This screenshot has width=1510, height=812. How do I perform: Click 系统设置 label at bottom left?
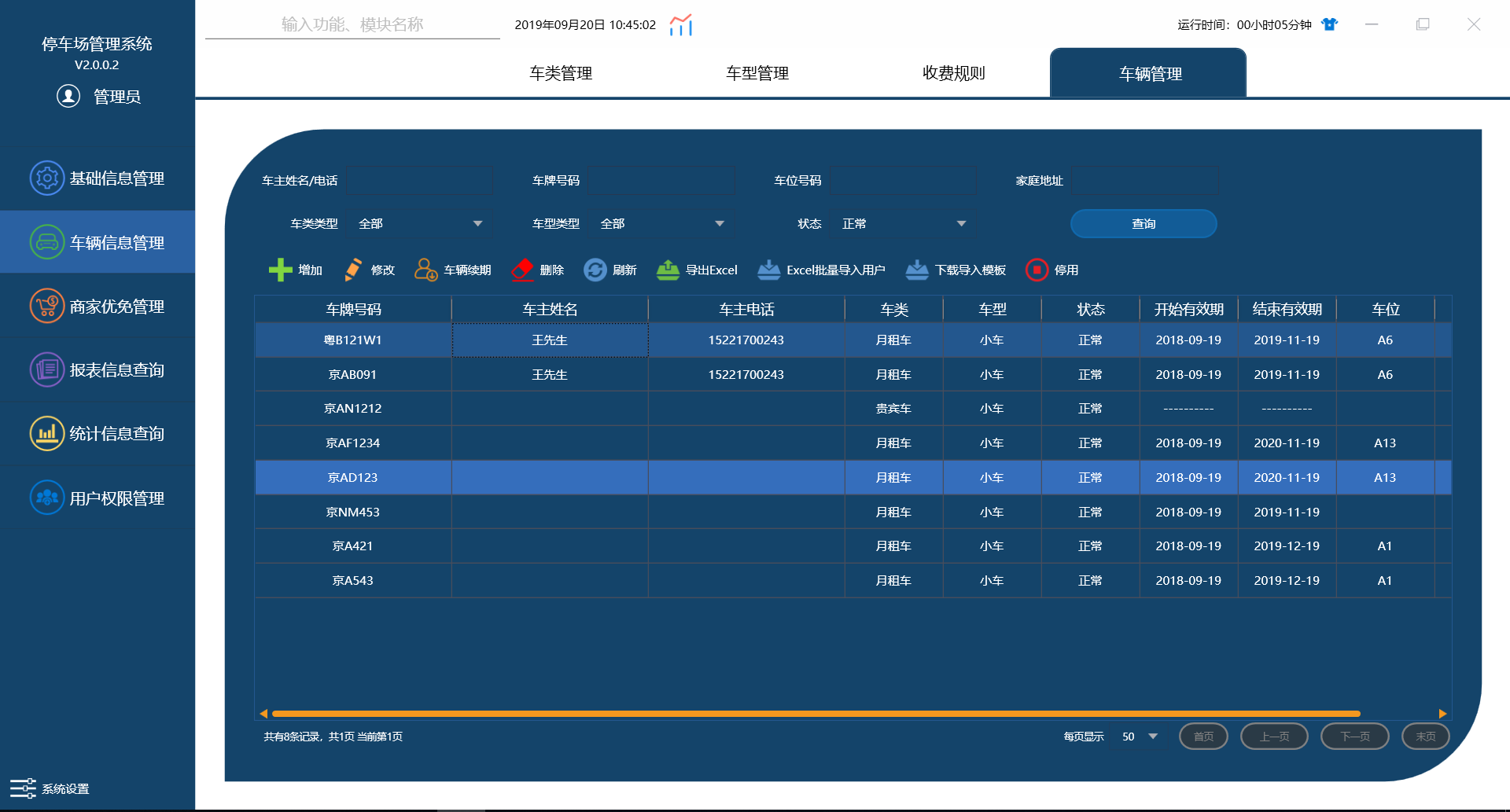65,789
